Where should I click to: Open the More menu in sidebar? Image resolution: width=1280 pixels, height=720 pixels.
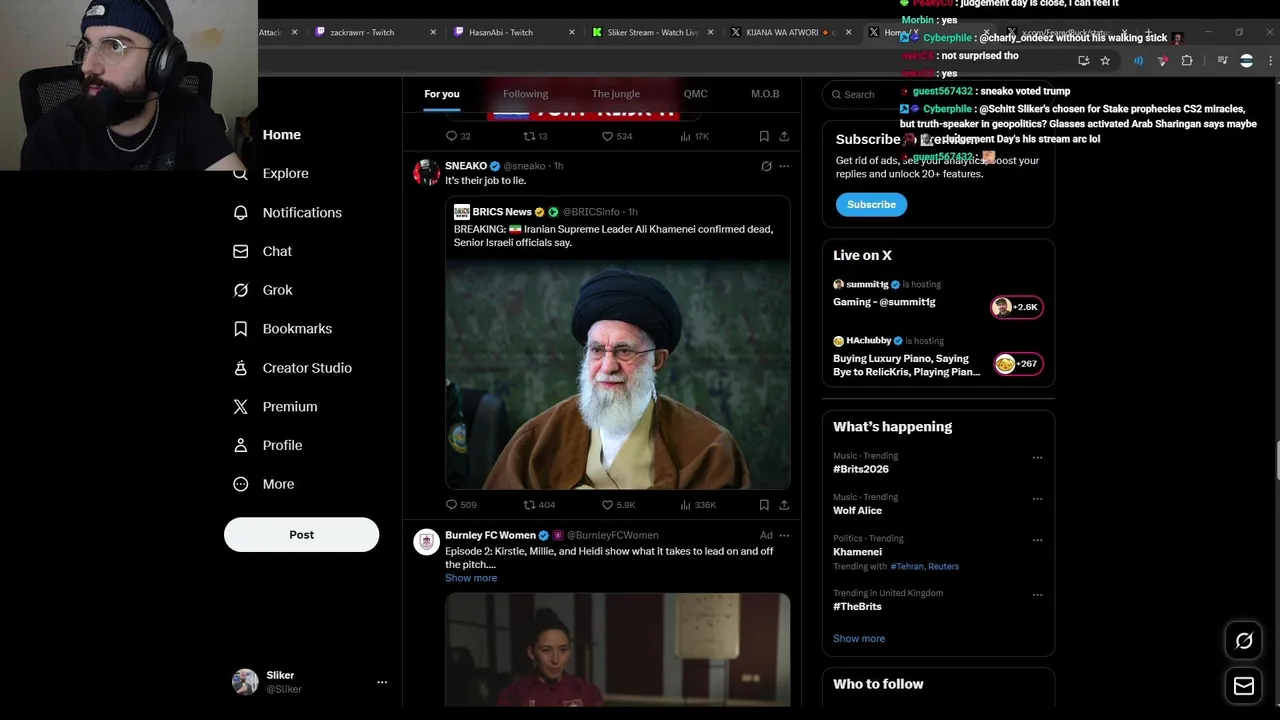(264, 484)
